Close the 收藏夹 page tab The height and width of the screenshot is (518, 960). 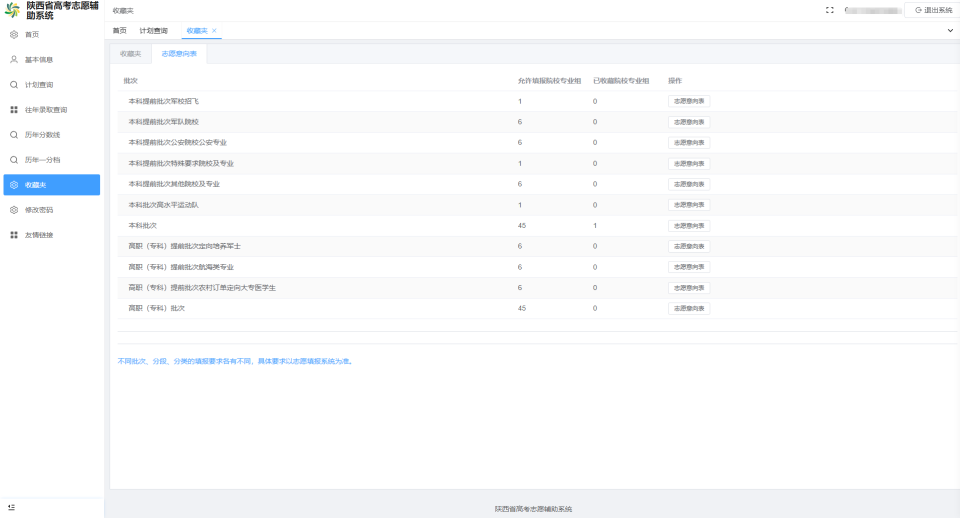pyautogui.click(x=214, y=31)
